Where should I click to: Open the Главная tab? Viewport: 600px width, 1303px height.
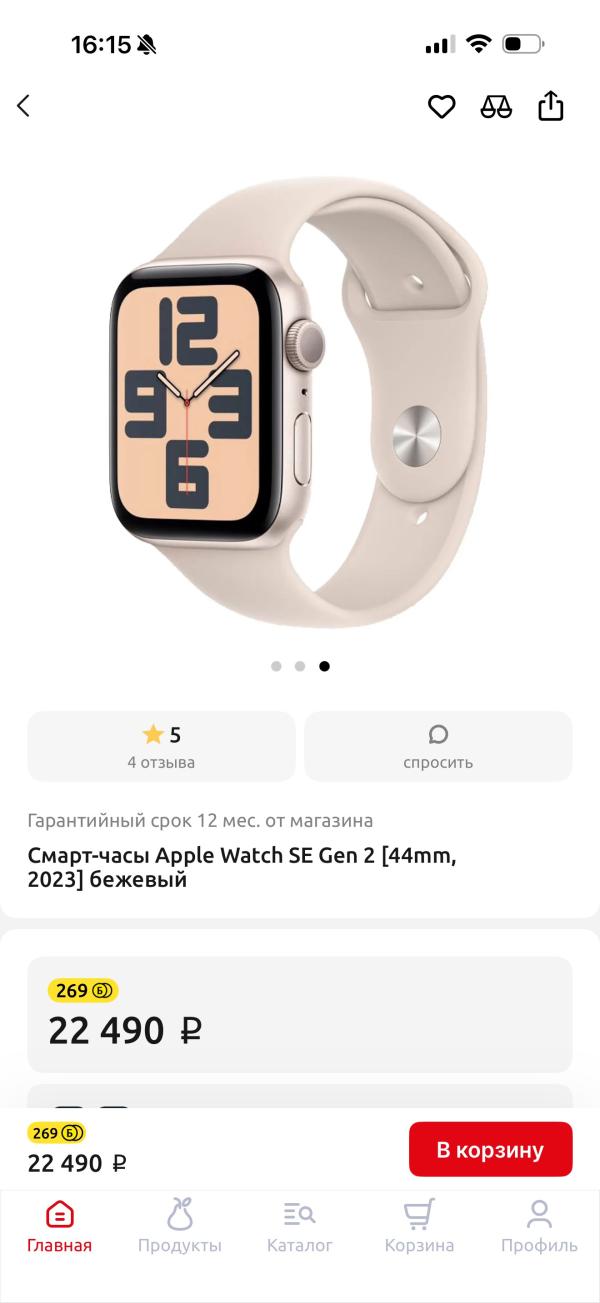point(59,1227)
